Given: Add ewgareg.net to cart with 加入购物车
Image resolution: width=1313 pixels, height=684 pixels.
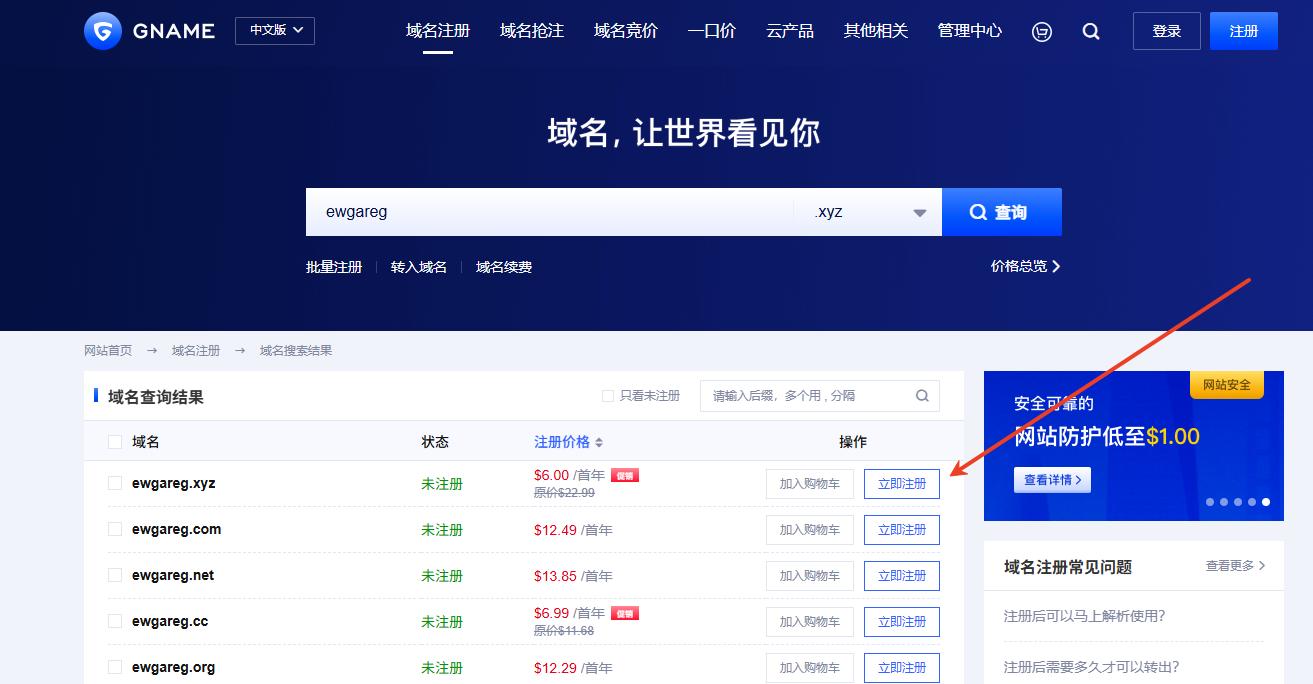Looking at the screenshot, I should coord(809,576).
